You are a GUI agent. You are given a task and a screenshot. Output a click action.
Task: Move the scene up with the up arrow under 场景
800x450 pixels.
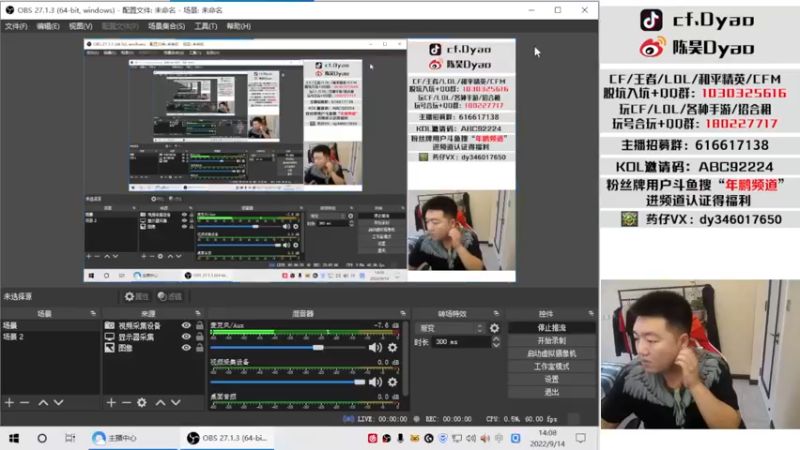[43, 403]
